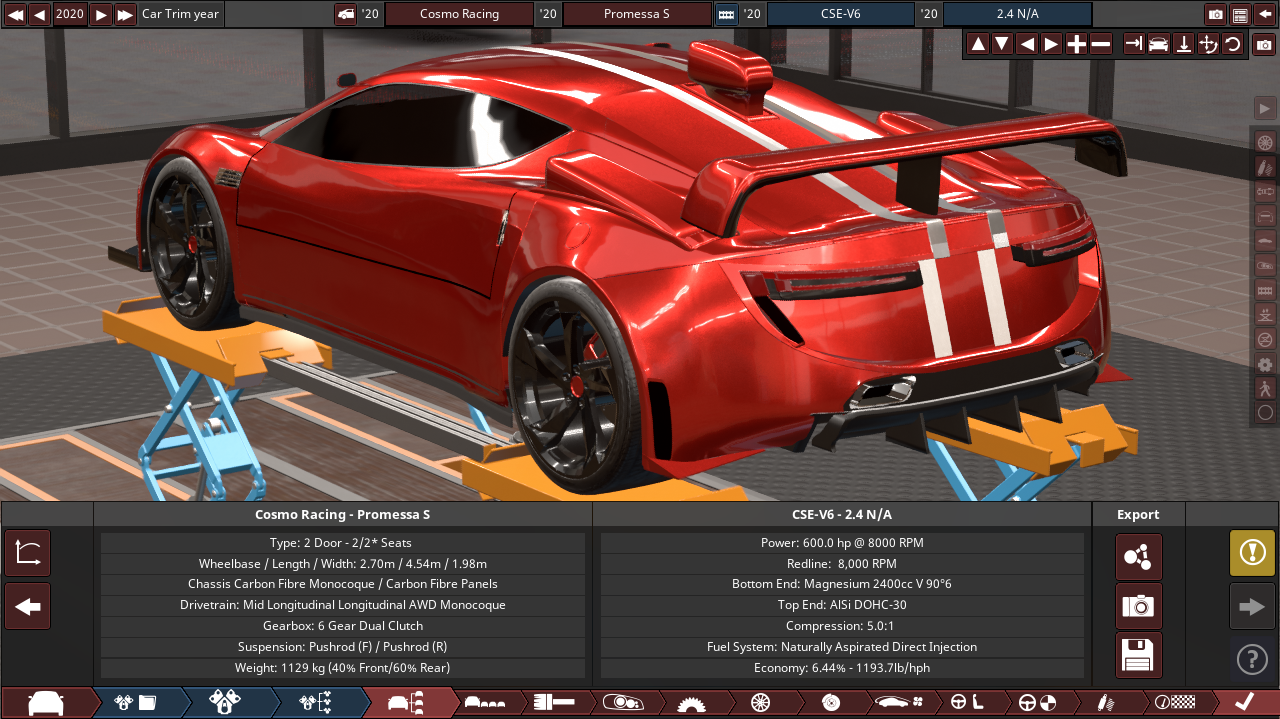1280x719 pixels.
Task: Click the share nodes export icon
Action: click(x=1139, y=557)
